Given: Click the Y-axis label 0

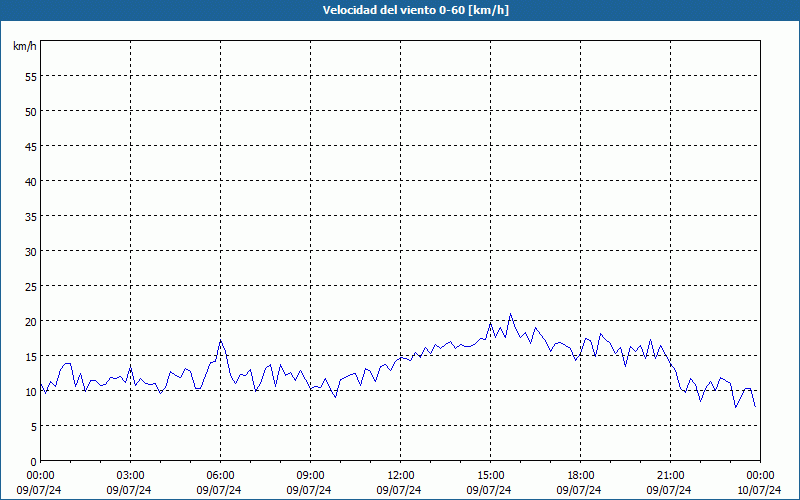Looking at the screenshot, I should [x=34, y=462].
